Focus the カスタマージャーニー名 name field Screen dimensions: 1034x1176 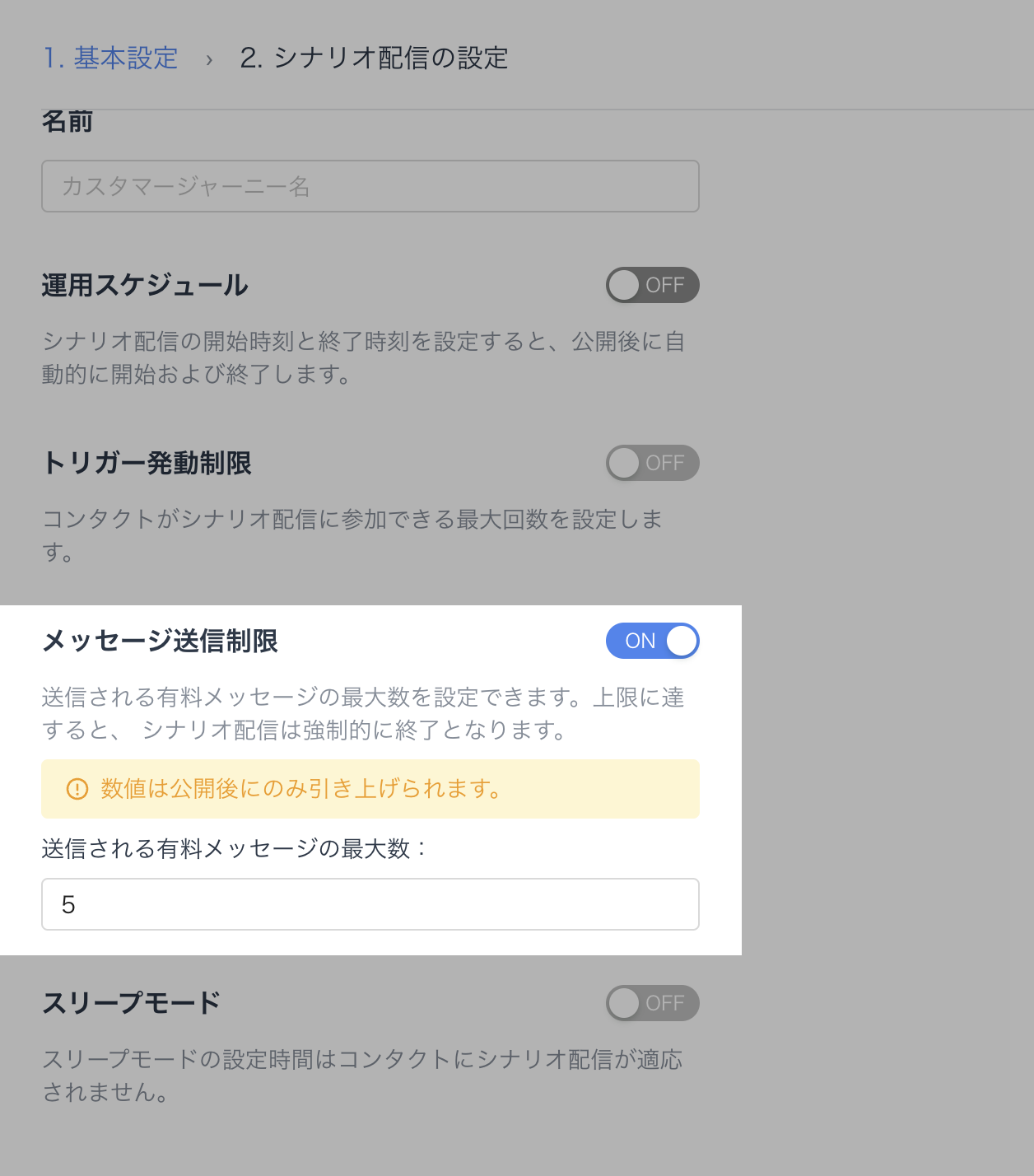pos(370,186)
